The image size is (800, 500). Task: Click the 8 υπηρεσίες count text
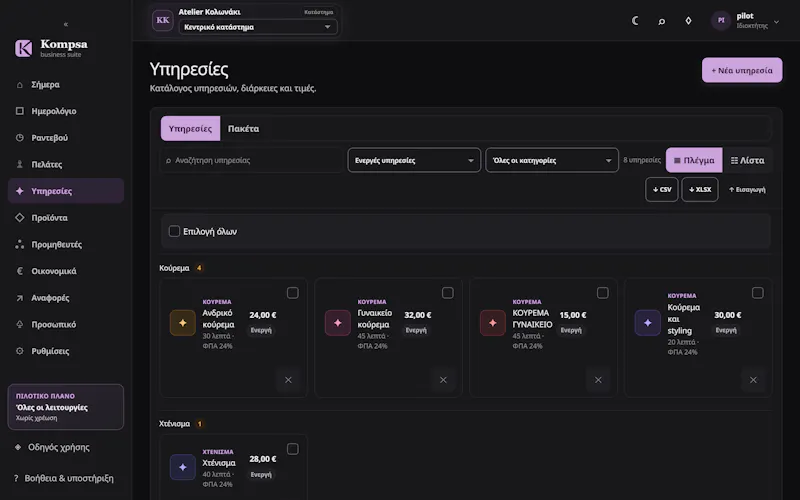point(642,160)
